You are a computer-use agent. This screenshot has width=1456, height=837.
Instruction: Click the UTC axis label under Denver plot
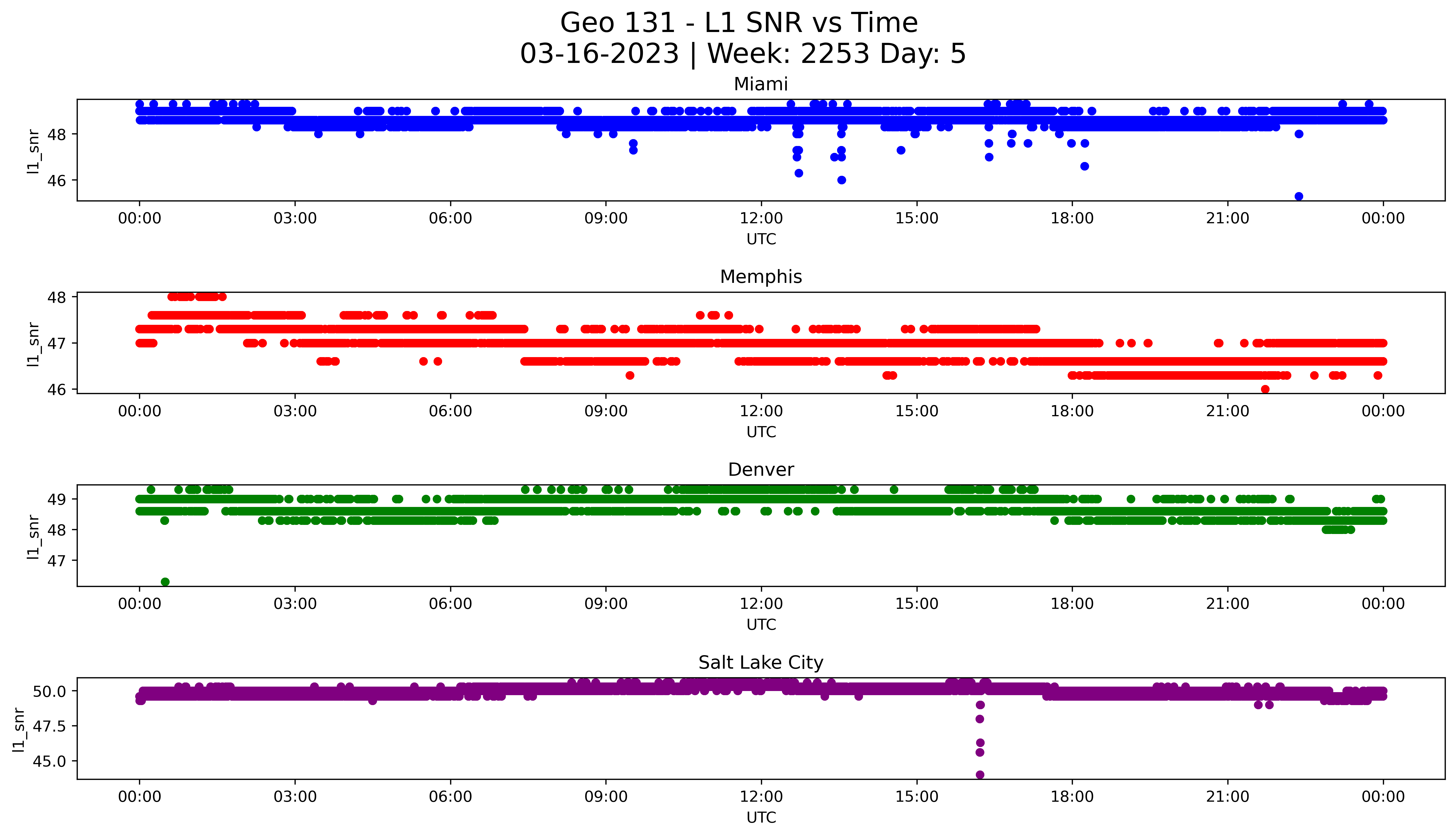click(x=761, y=625)
